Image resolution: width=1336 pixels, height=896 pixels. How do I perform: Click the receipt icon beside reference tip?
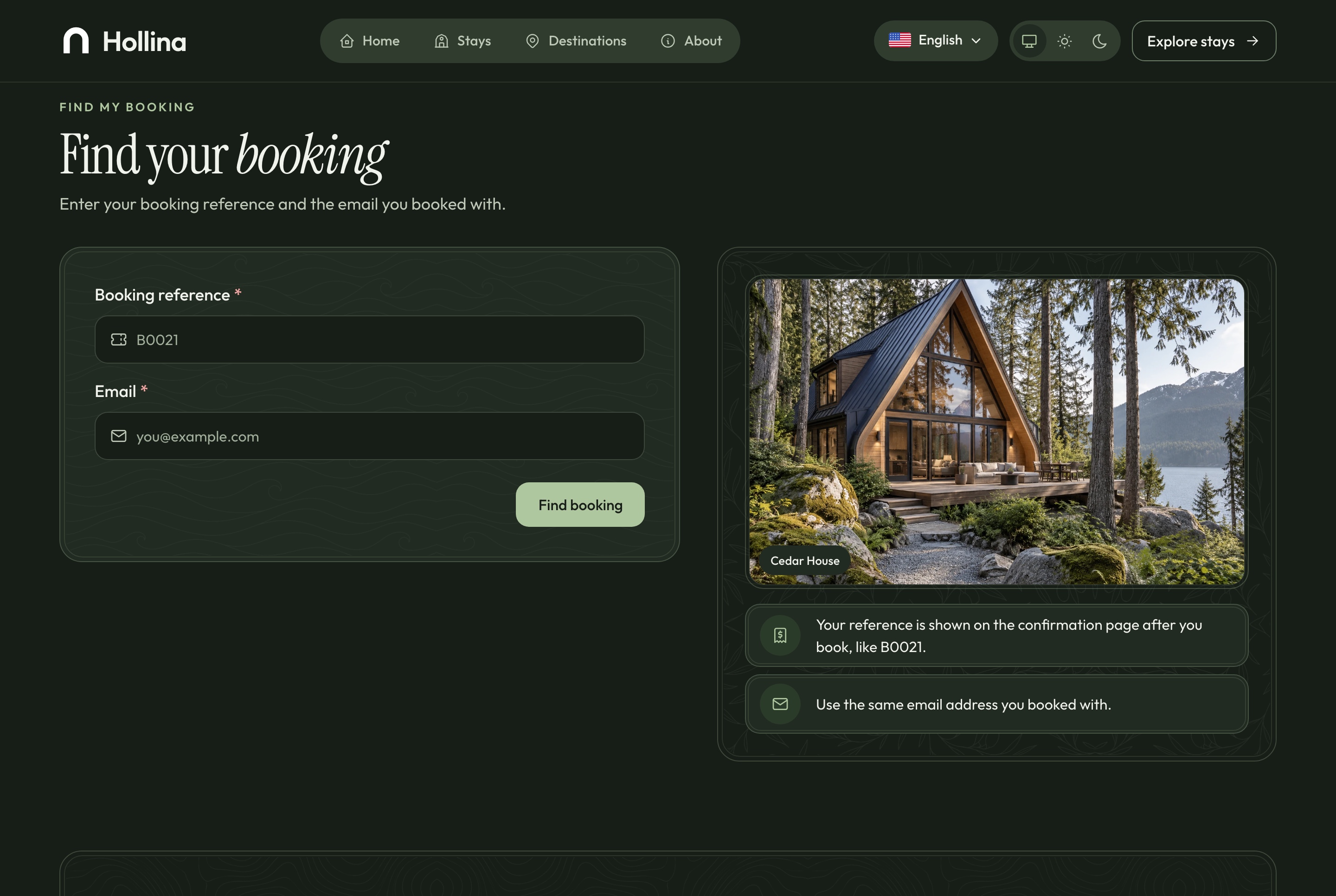pos(780,635)
